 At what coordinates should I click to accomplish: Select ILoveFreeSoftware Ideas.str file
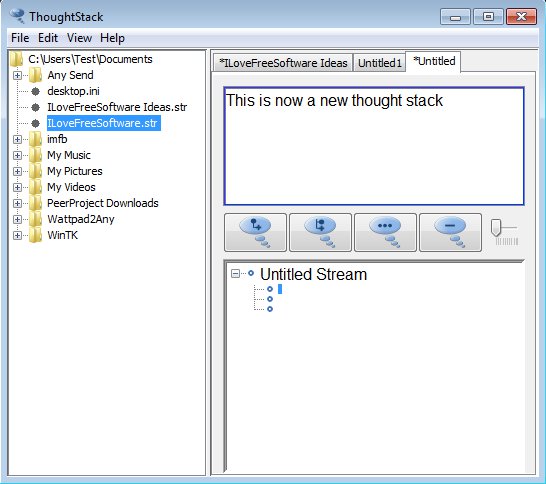117,107
